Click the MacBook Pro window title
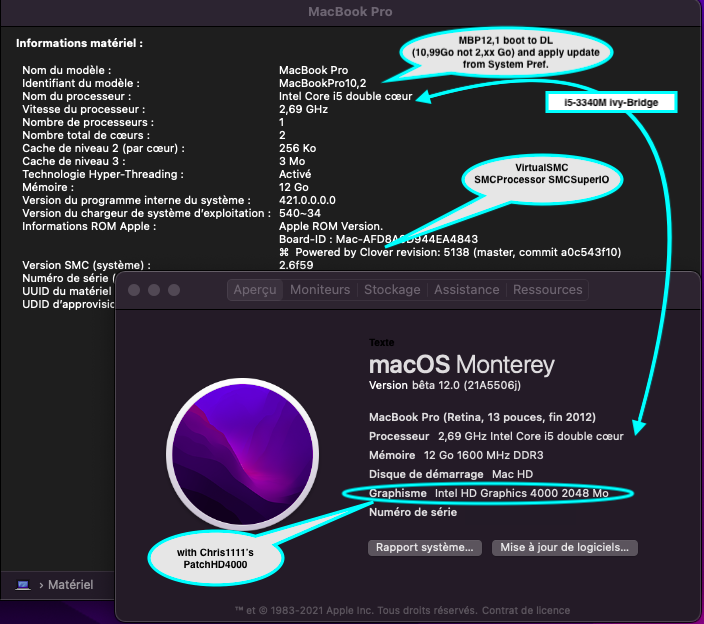The height and width of the screenshot is (624, 704). point(350,12)
